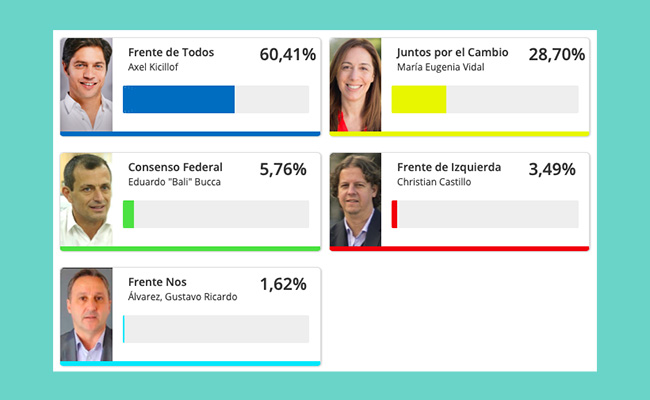Click the red Frente de Izquierda bar
This screenshot has height=400, width=650.
[x=485, y=214]
